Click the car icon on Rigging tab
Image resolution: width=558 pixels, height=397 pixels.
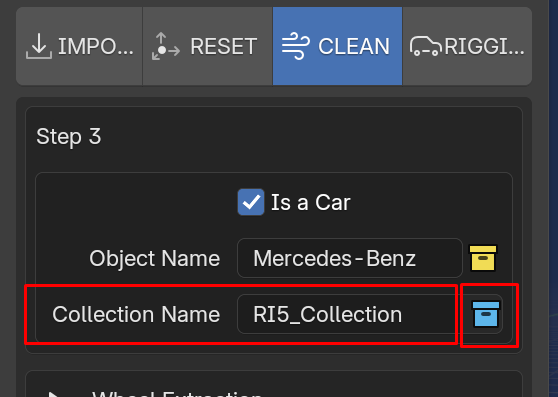coord(425,46)
